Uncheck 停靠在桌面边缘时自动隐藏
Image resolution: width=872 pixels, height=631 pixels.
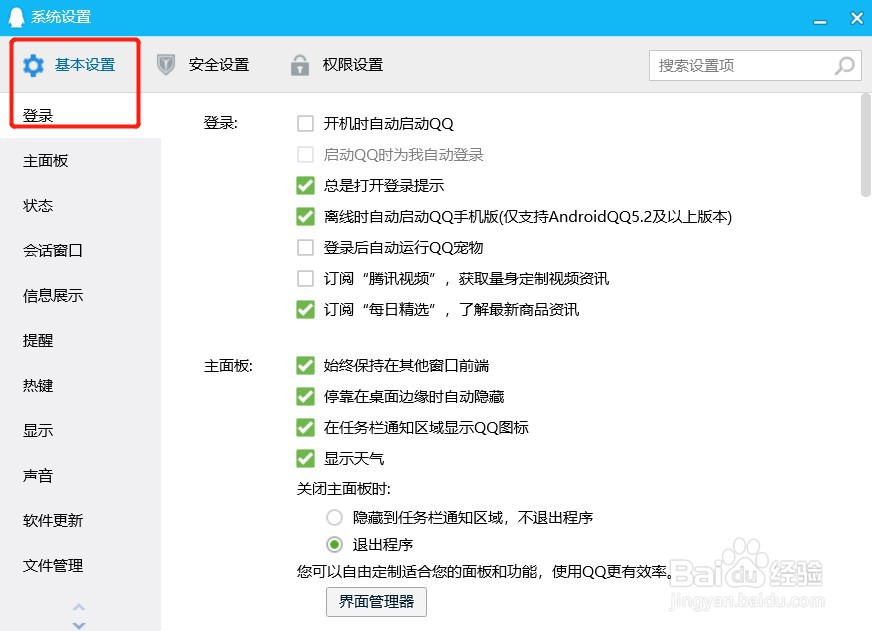tap(305, 396)
